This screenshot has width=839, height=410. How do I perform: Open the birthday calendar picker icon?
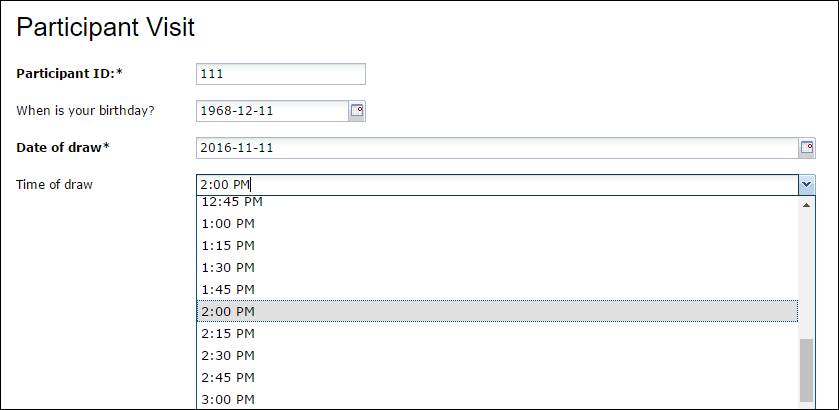(x=357, y=111)
